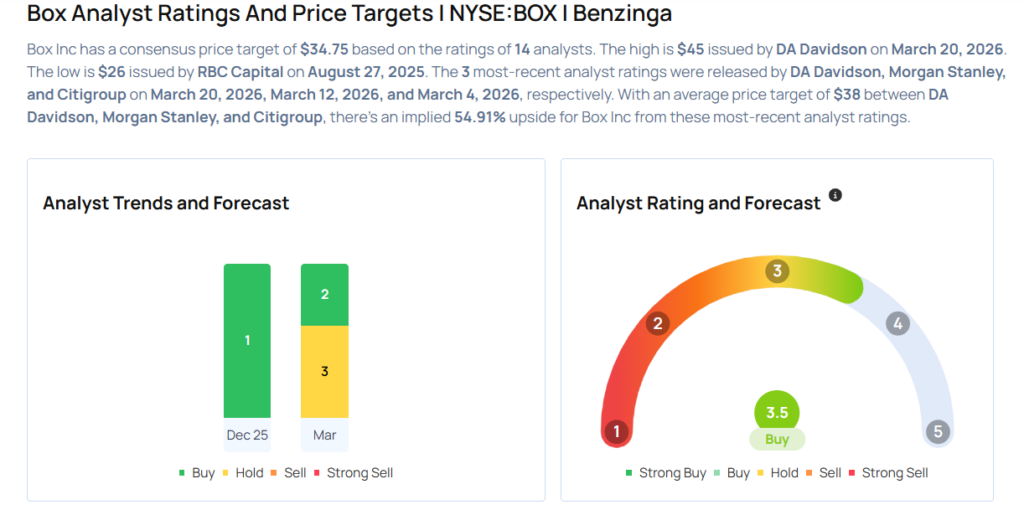Click the page title Box Analyst Ratings
This screenshot has width=1024, height=515.
[x=349, y=14]
